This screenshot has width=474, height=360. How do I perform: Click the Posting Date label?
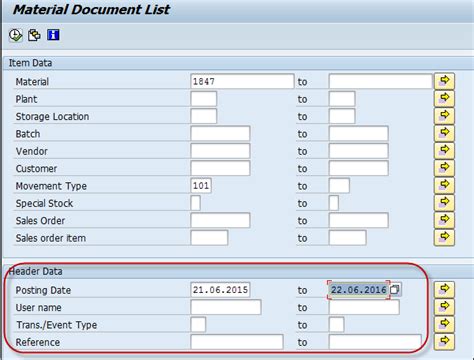tap(43, 290)
